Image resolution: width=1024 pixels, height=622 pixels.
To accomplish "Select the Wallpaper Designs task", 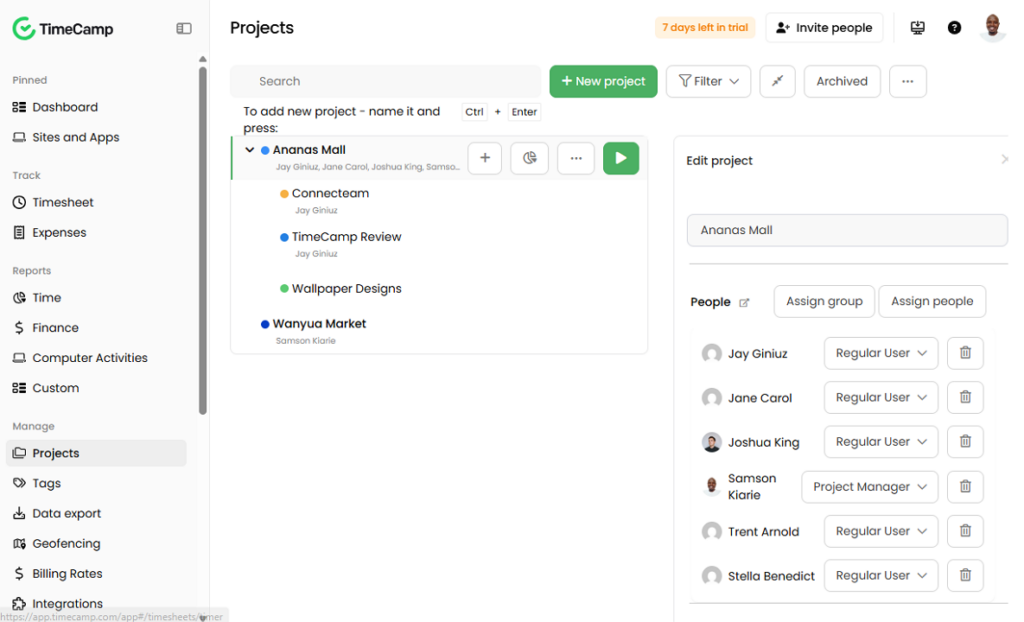I will (x=346, y=289).
